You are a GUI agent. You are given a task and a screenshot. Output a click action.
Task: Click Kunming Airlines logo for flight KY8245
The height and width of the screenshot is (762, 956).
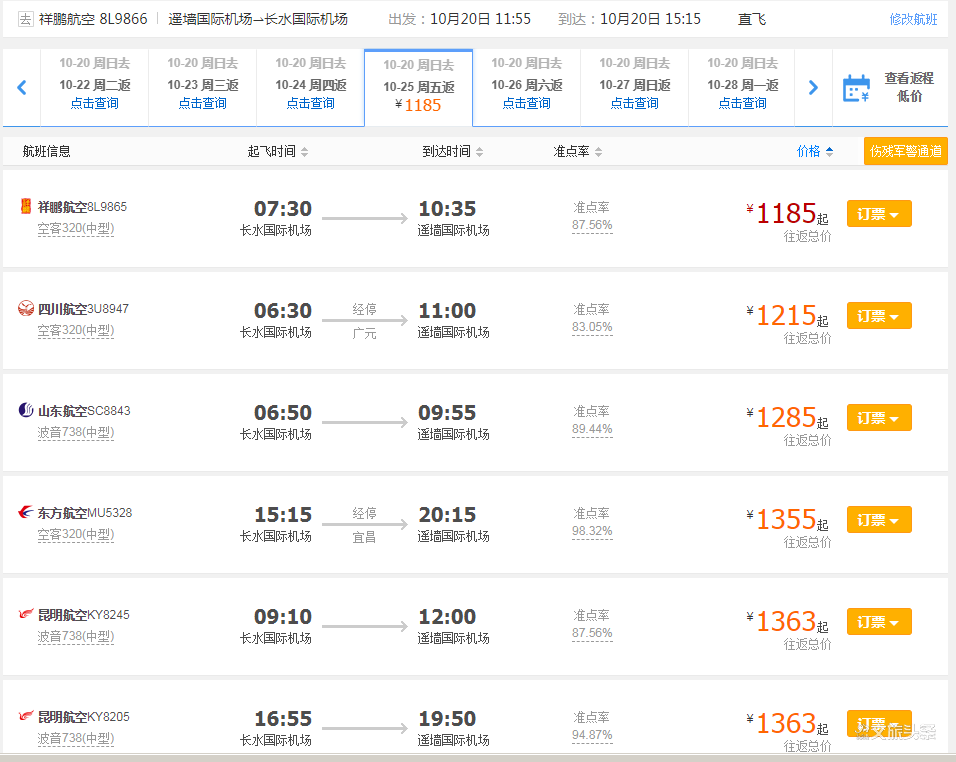tap(26, 615)
